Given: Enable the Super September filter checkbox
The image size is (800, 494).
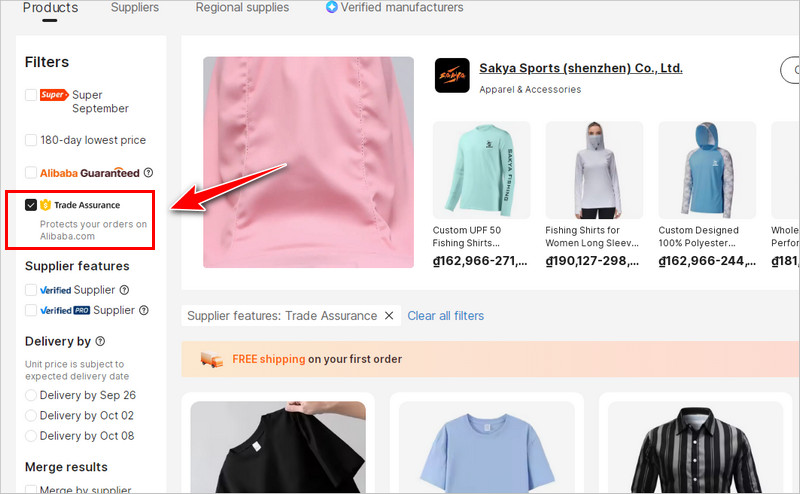Looking at the screenshot, I should (31, 95).
